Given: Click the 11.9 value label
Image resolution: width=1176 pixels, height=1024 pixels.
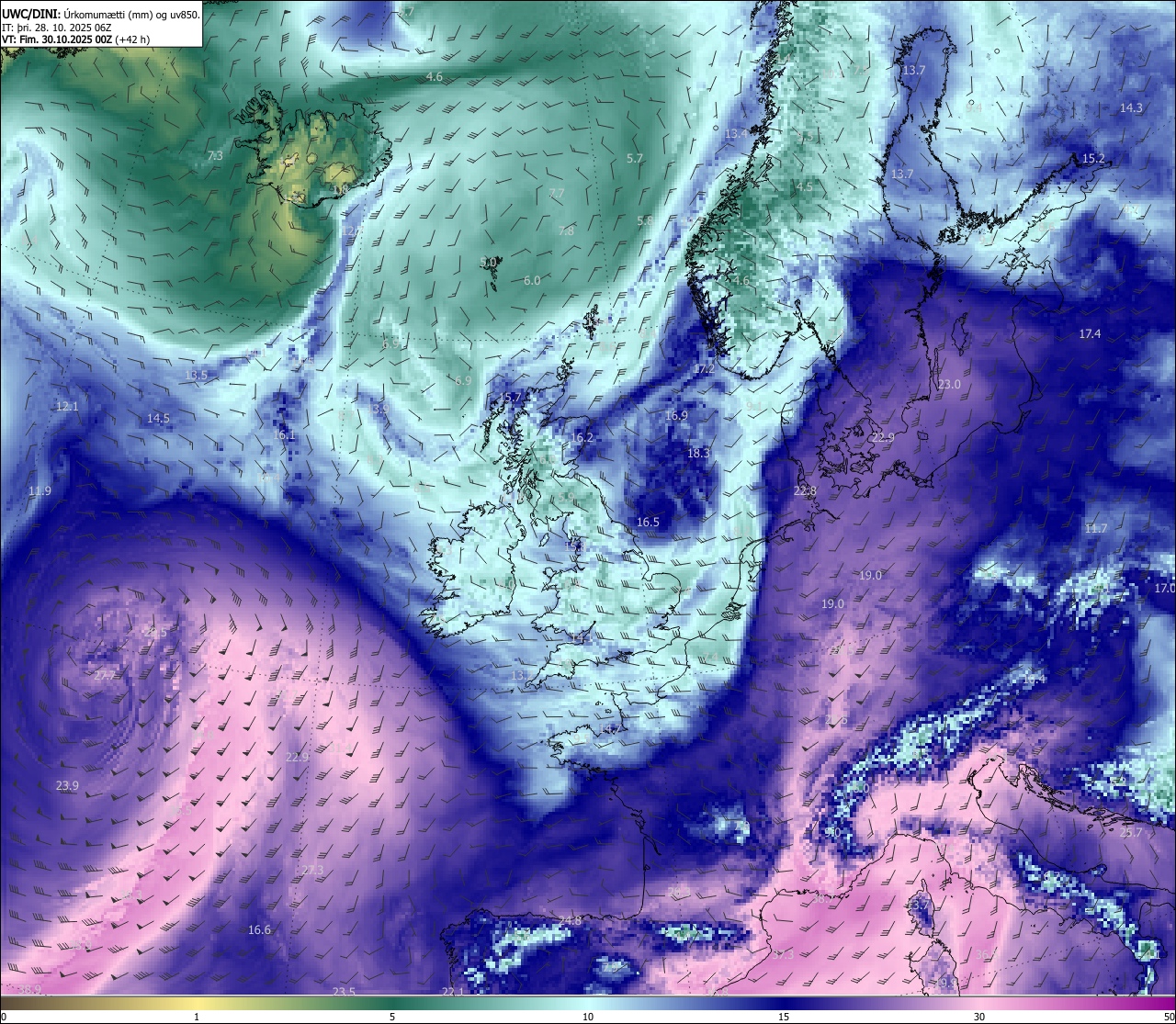Looking at the screenshot, I should point(40,490).
